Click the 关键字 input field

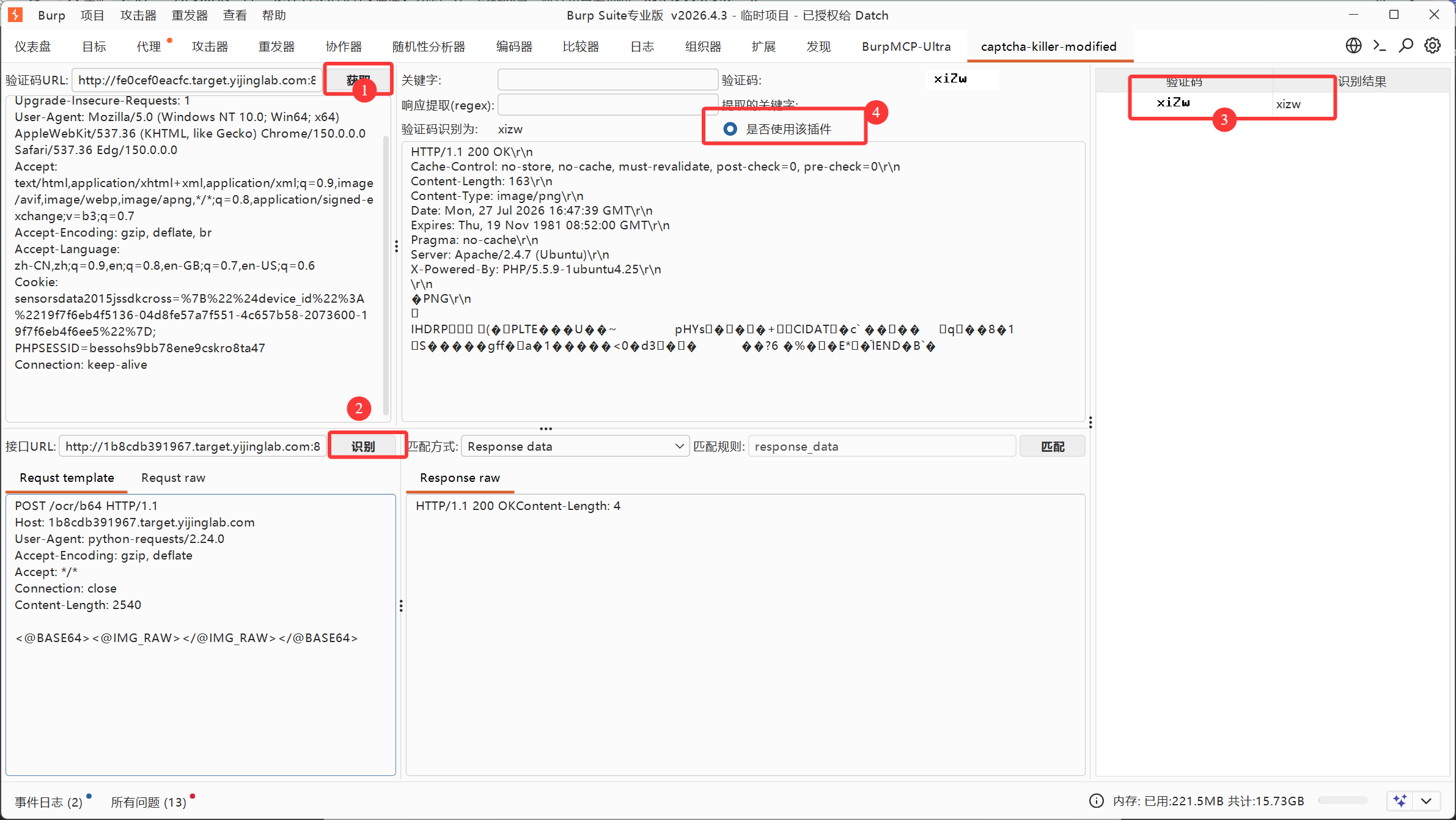pos(608,79)
